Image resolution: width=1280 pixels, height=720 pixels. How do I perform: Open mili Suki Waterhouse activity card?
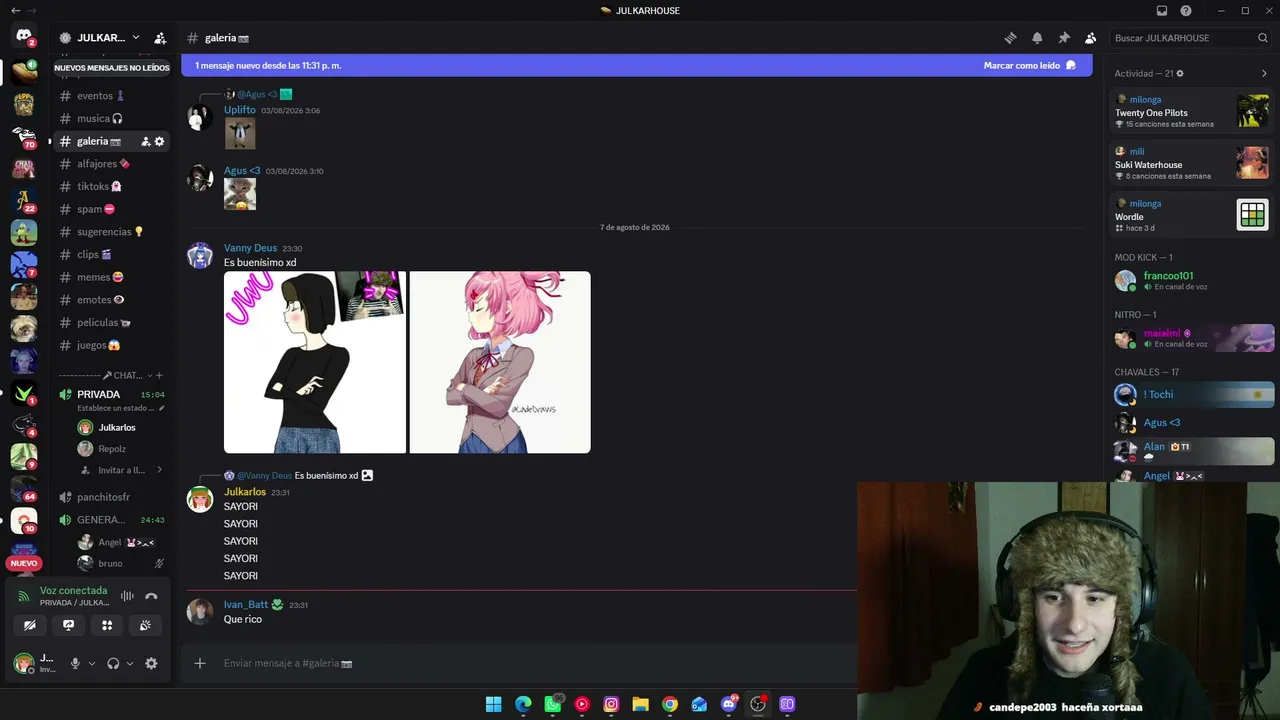pyautogui.click(x=1192, y=163)
